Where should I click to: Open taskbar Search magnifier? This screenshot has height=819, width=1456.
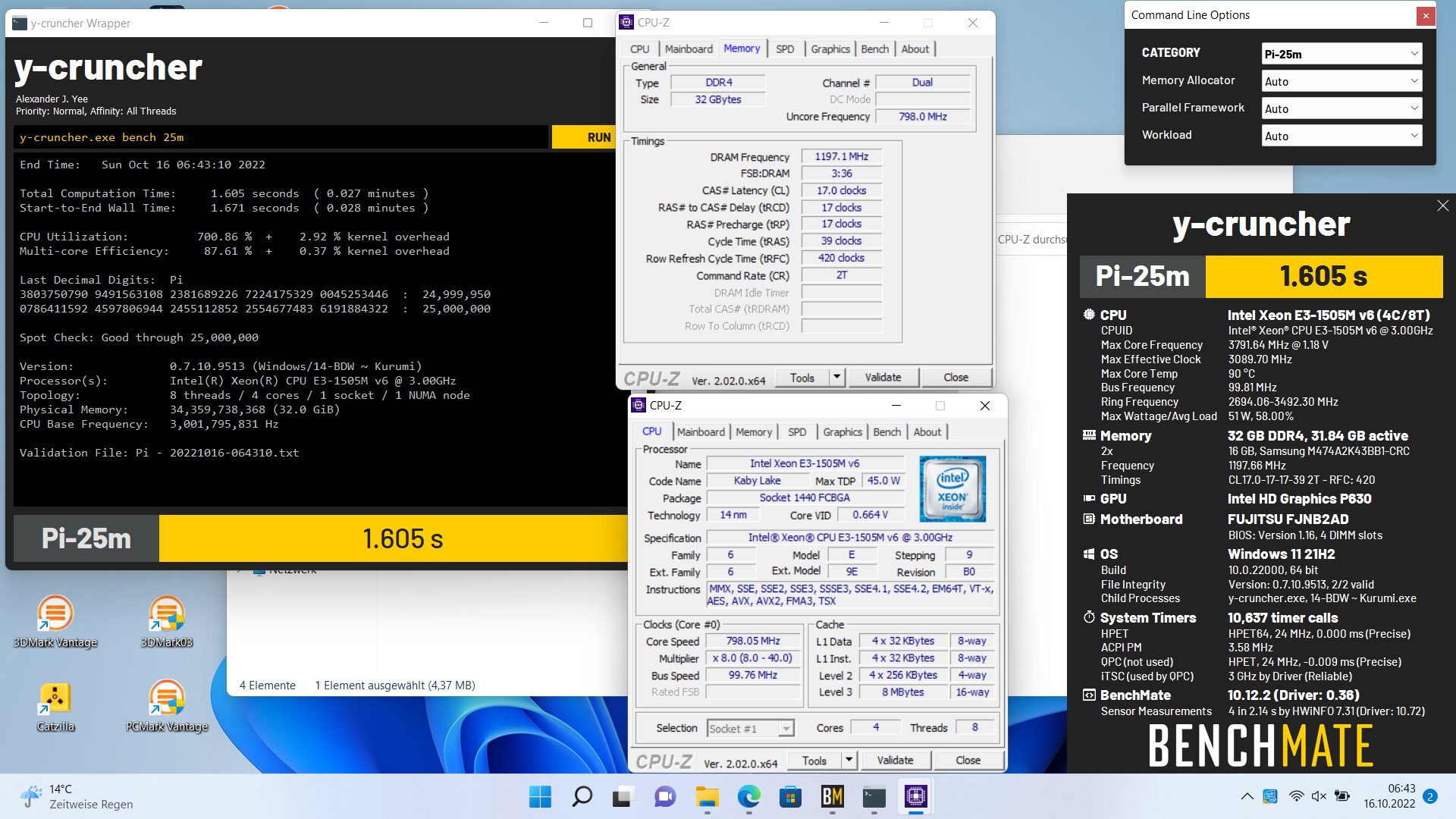(x=582, y=796)
